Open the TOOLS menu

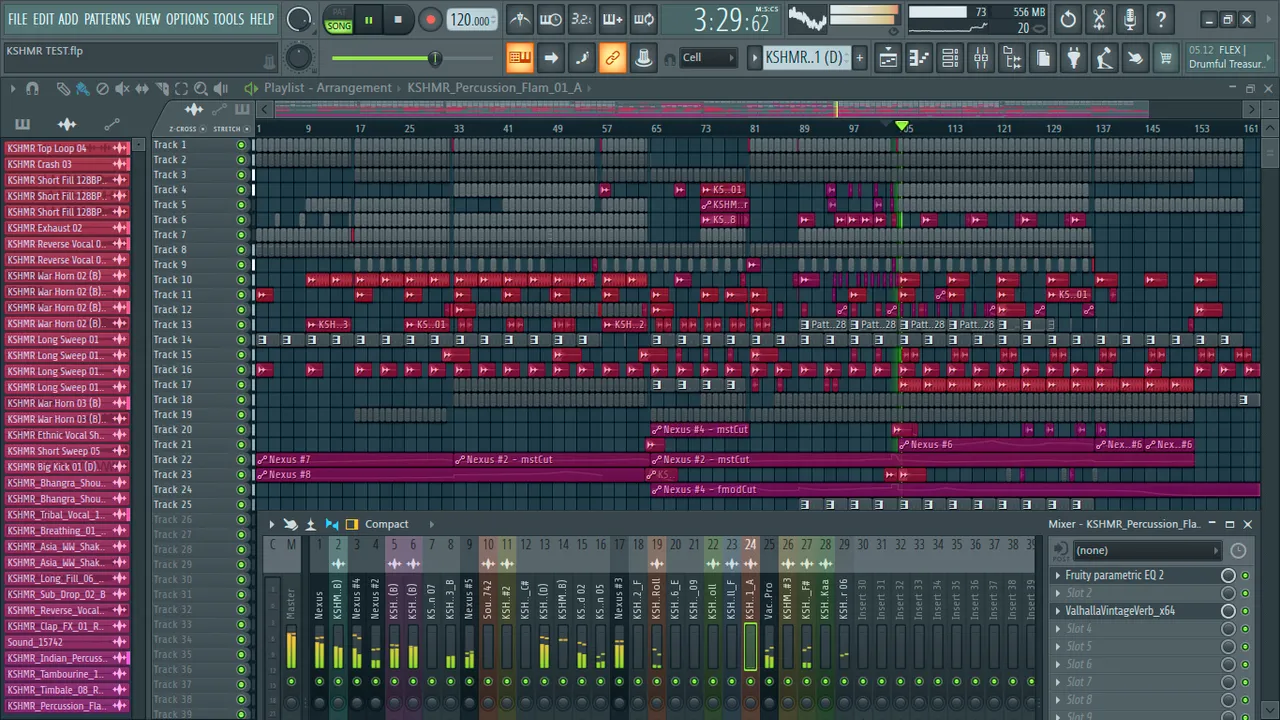click(228, 19)
